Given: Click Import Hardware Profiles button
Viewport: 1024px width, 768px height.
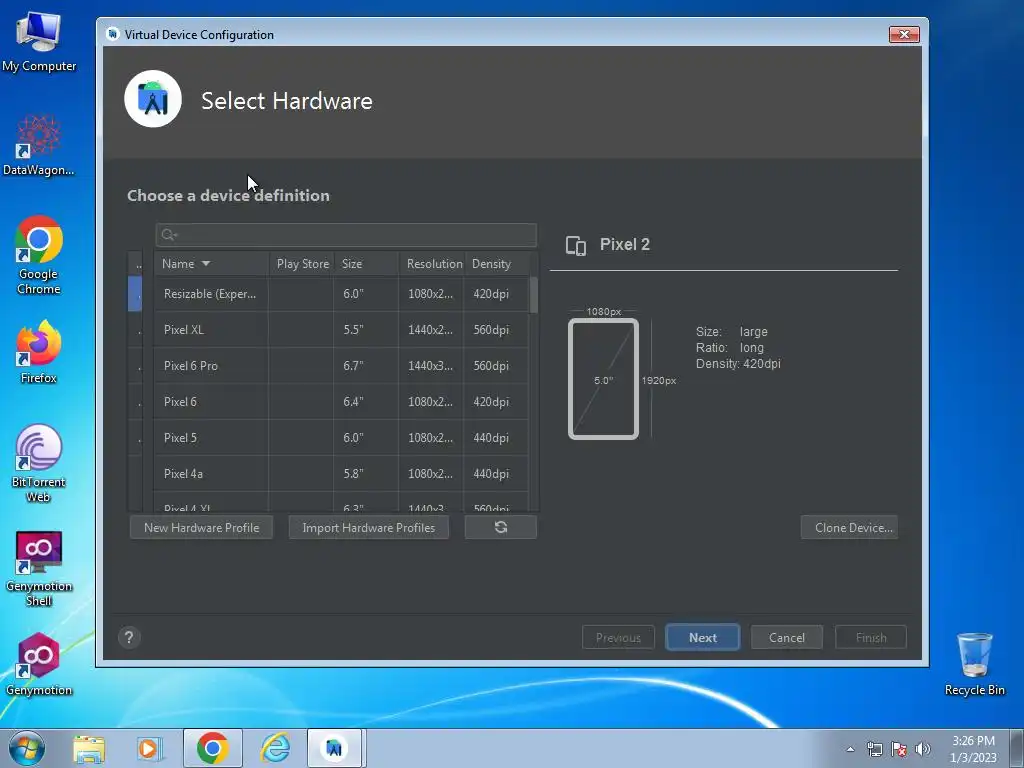Looking at the screenshot, I should 368,527.
